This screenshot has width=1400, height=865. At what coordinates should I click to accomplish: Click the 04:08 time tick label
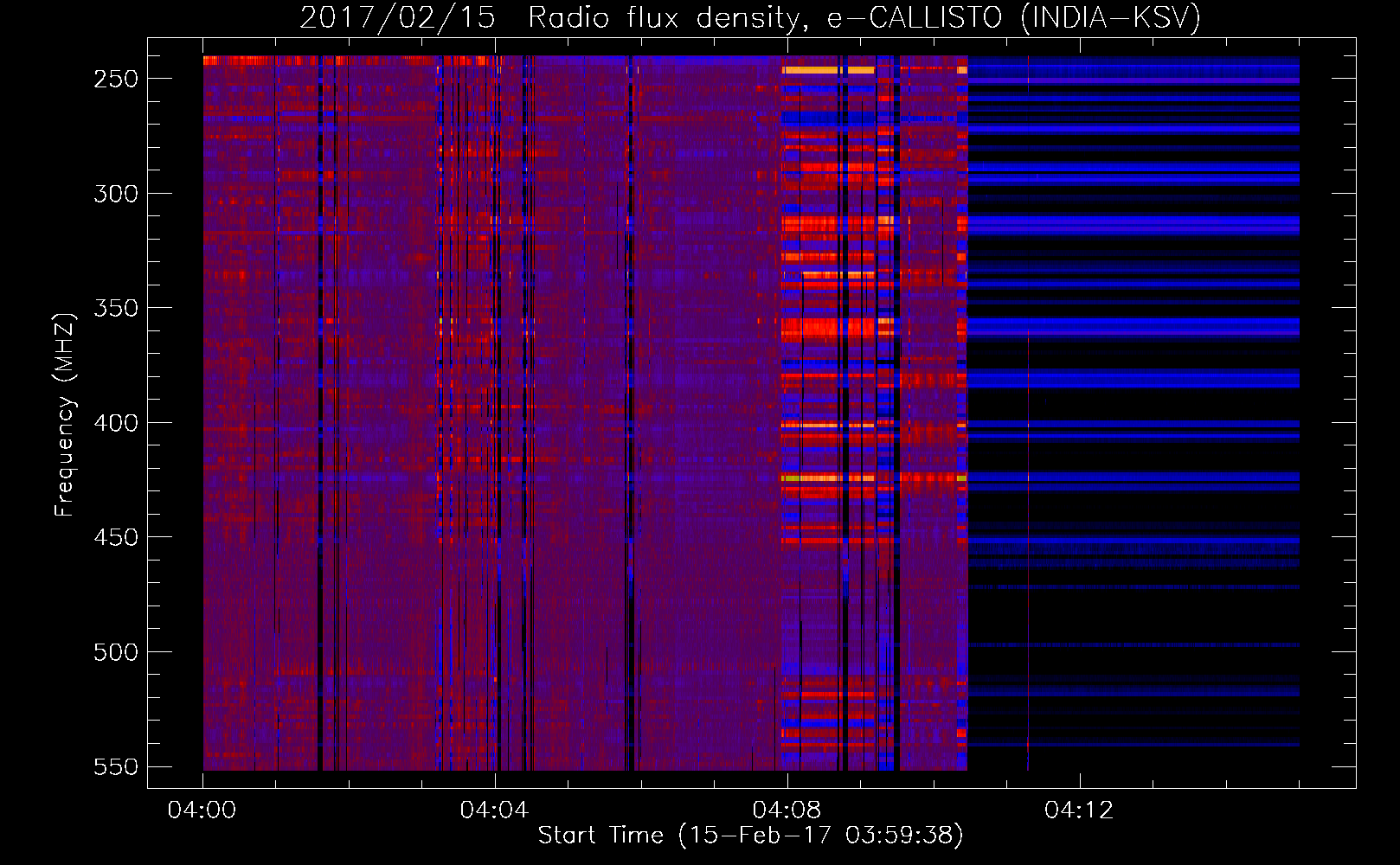click(787, 811)
